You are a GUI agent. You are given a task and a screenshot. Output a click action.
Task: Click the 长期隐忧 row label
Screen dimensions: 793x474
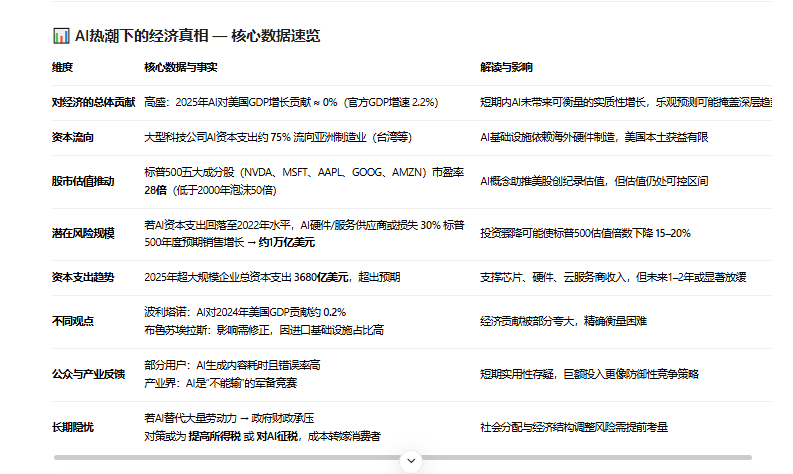coord(73,427)
